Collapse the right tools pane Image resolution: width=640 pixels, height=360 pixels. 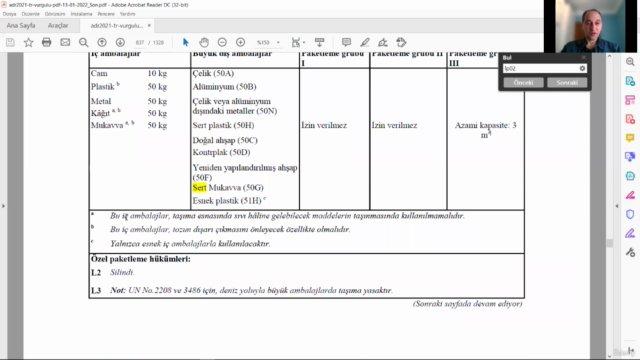pos(617,206)
